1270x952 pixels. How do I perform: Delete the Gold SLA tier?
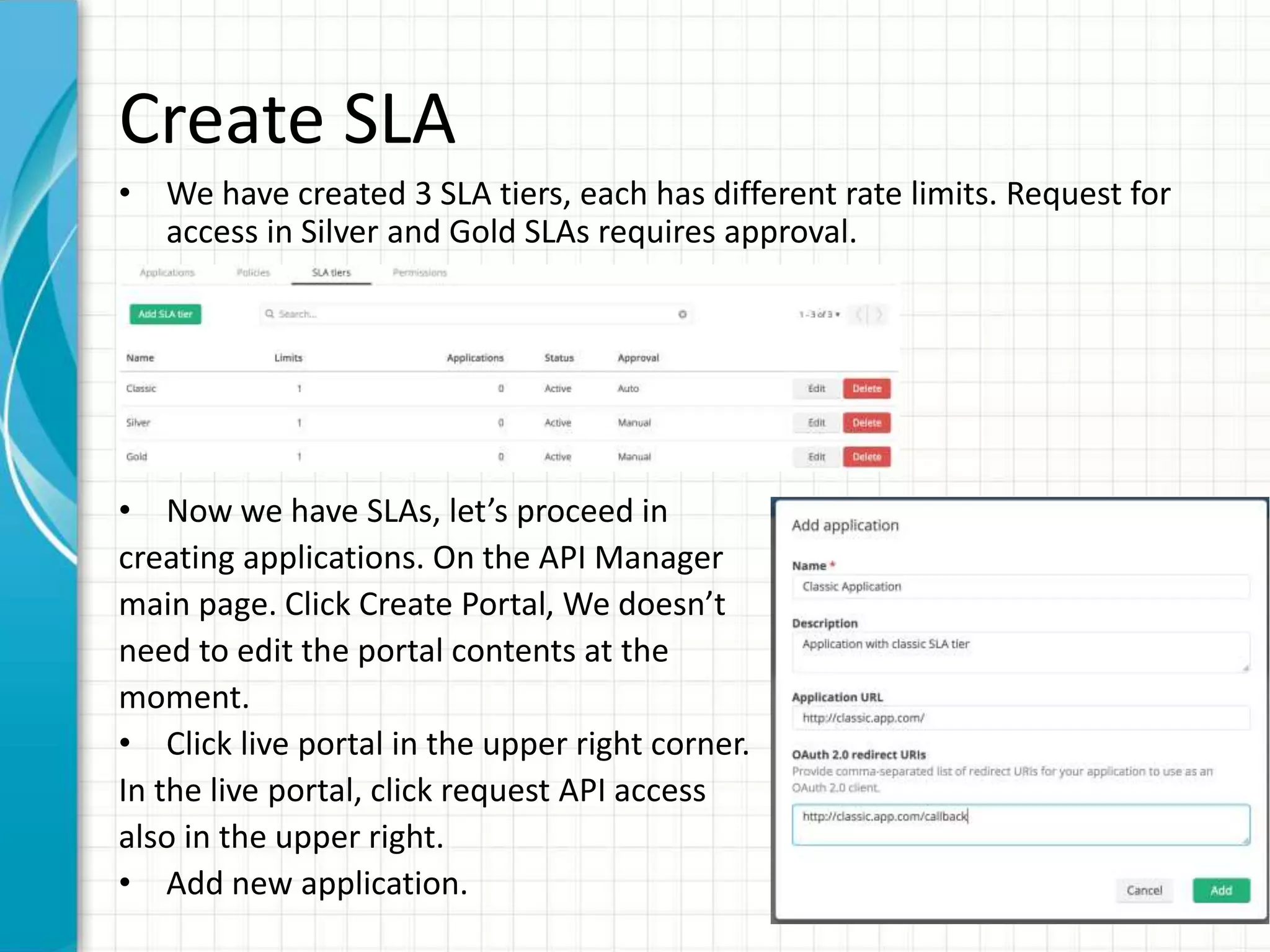click(x=866, y=457)
